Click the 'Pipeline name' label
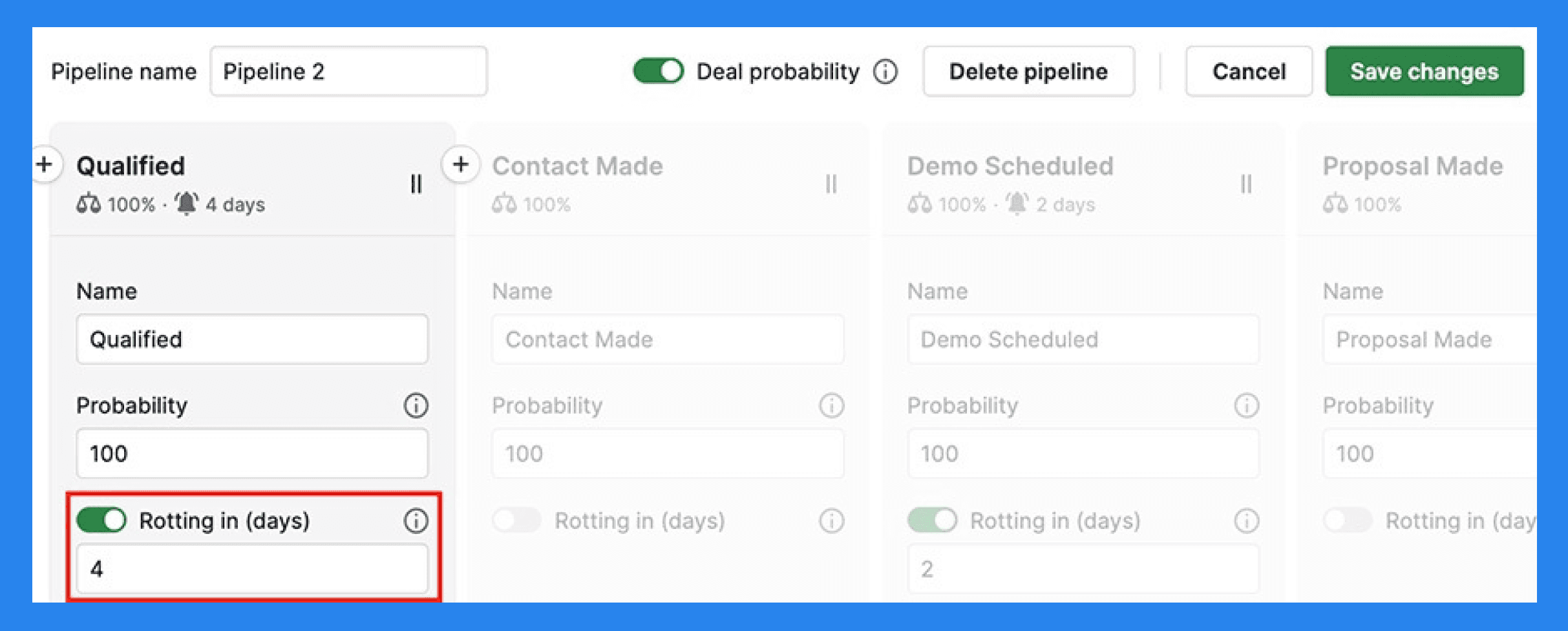The width and height of the screenshot is (1568, 631). point(123,71)
